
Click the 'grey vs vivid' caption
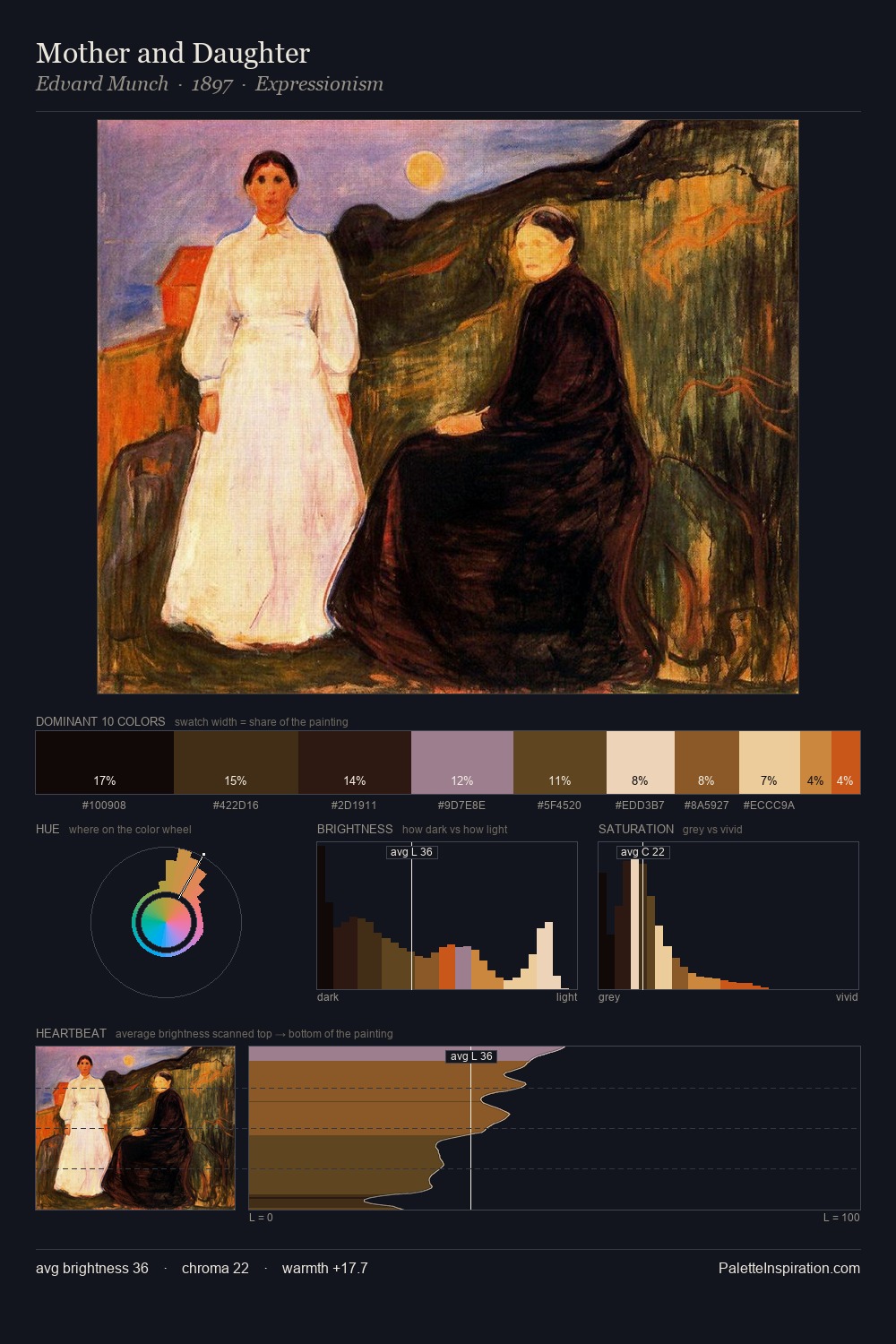712,830
